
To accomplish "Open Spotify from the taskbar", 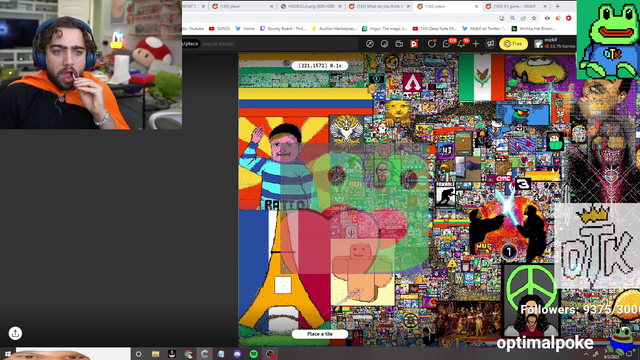I will 253,354.
